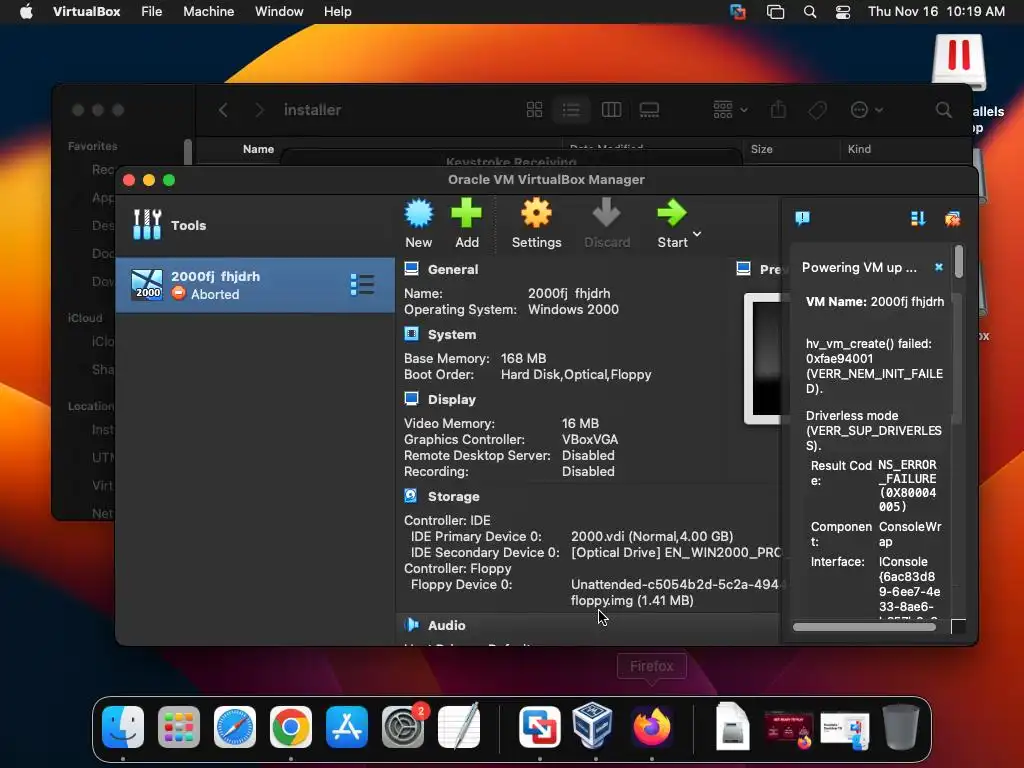The width and height of the screenshot is (1024, 768).
Task: Open Google Chrome from the Dock
Action: pos(291,727)
